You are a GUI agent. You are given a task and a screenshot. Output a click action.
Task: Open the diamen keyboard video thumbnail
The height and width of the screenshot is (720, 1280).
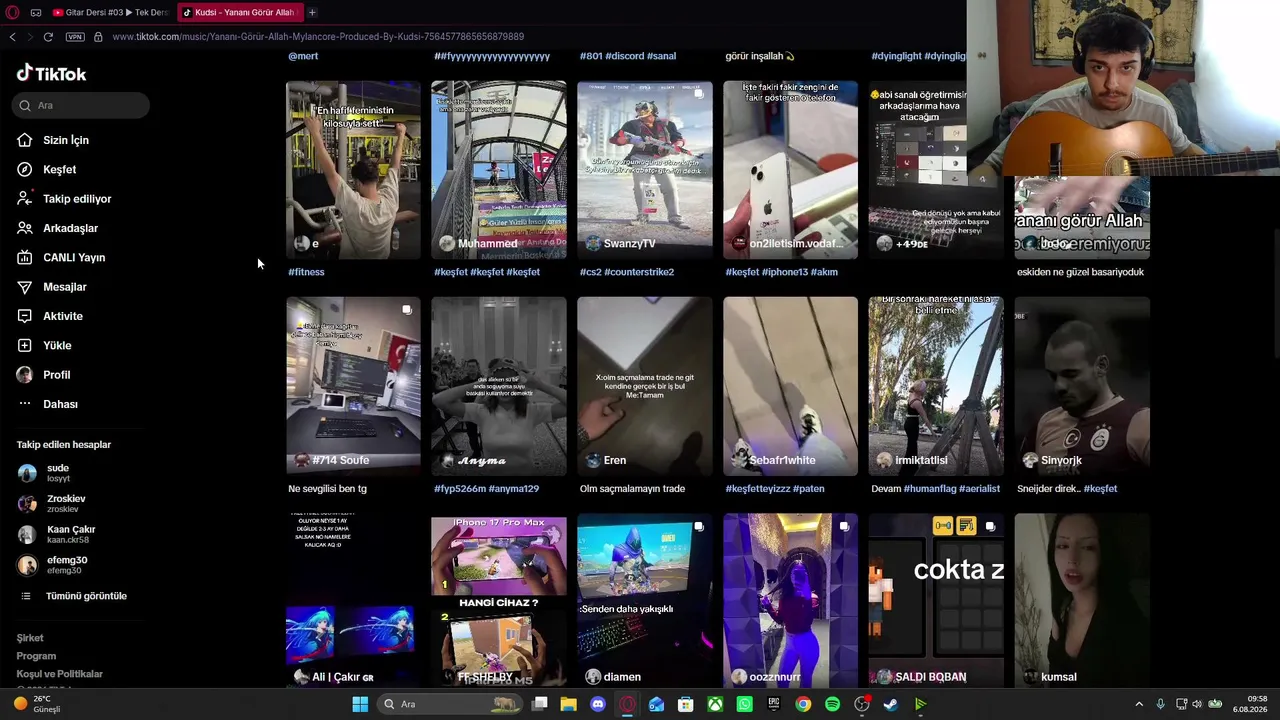coord(645,600)
